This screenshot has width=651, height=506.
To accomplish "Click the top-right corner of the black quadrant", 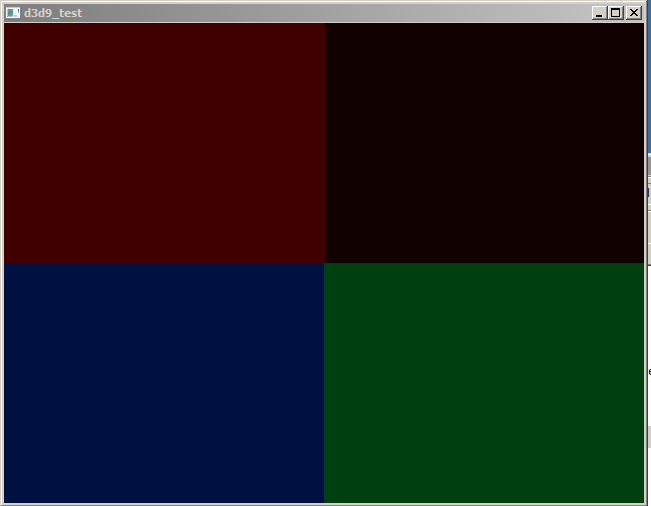I will 642,25.
